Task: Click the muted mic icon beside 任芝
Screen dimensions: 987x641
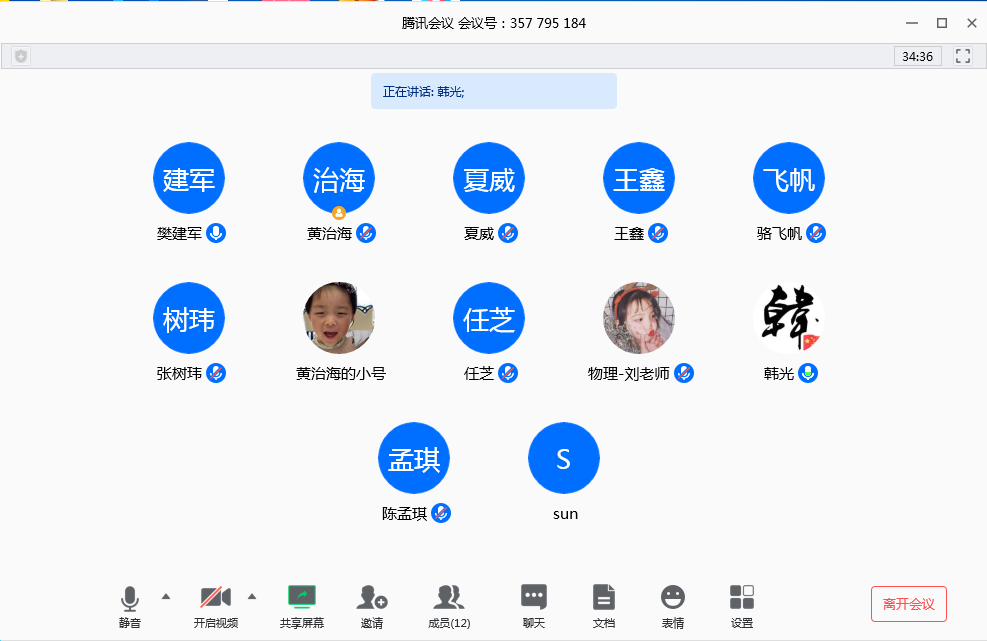Action: click(x=508, y=373)
